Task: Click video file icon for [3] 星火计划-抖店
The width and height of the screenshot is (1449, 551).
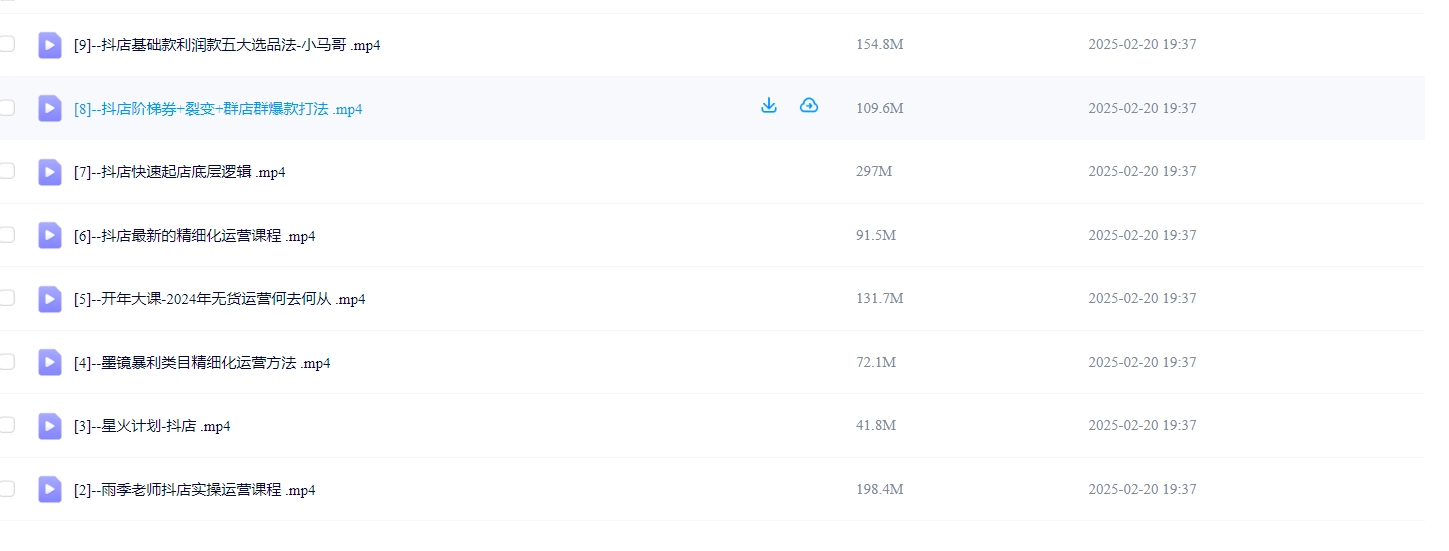Action: pyautogui.click(x=50, y=426)
